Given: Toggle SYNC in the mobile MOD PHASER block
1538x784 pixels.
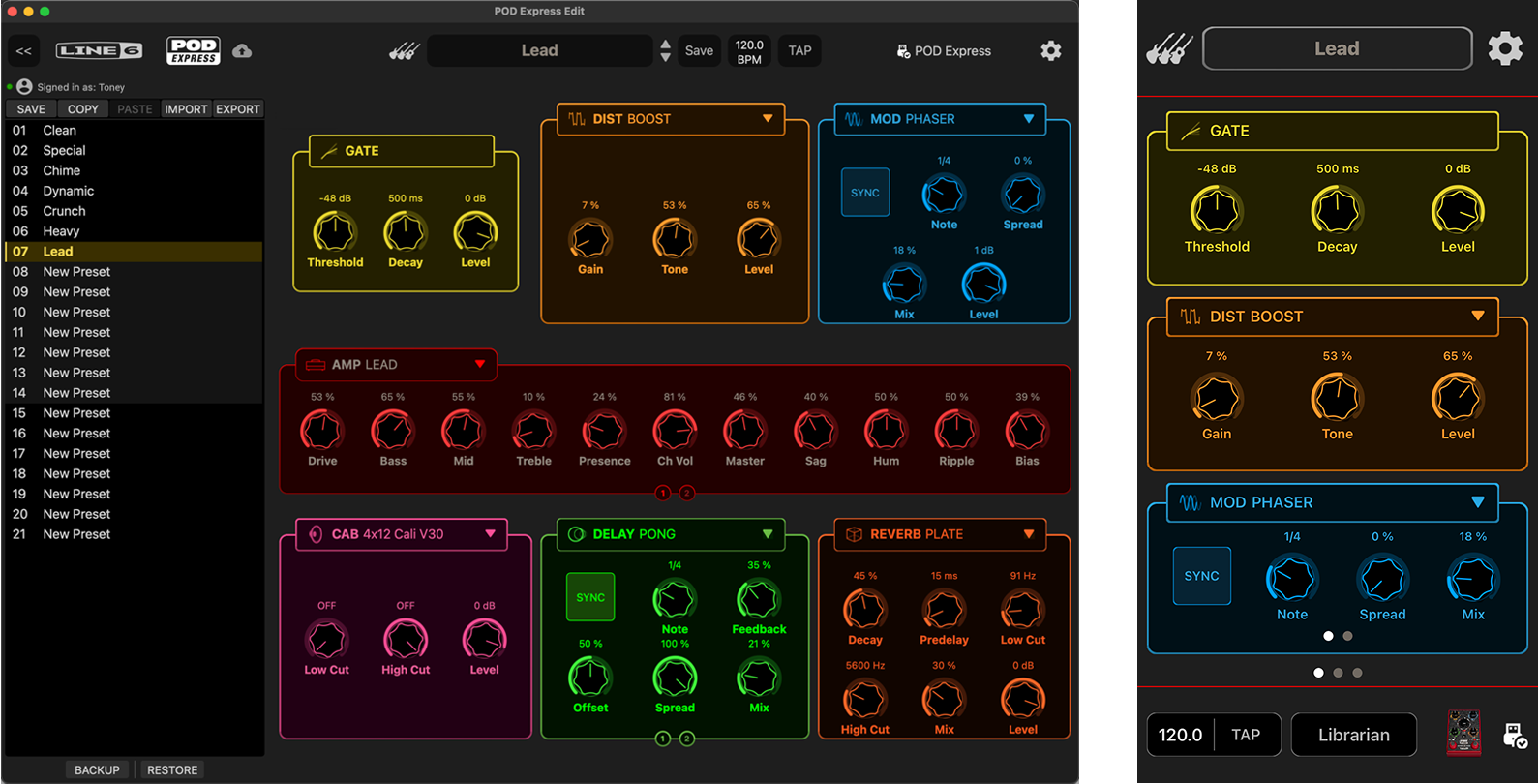Looking at the screenshot, I should tap(1202, 576).
